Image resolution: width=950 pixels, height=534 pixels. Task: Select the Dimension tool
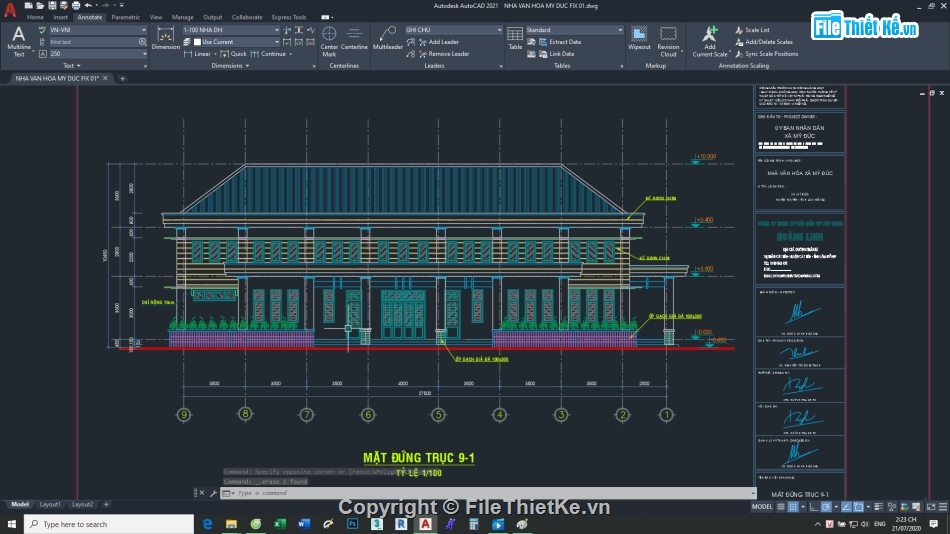coord(165,38)
